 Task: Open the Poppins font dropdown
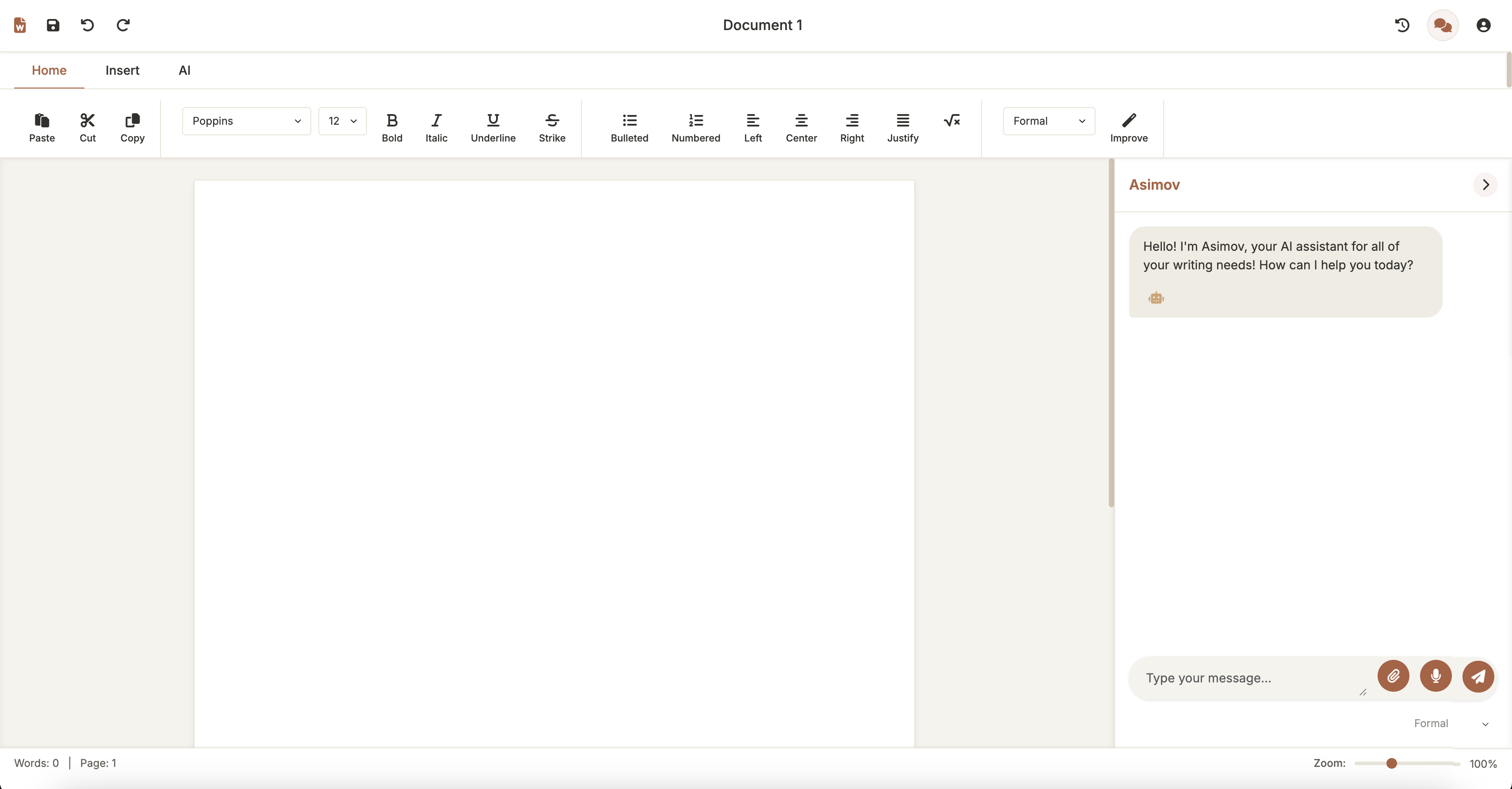(x=247, y=121)
